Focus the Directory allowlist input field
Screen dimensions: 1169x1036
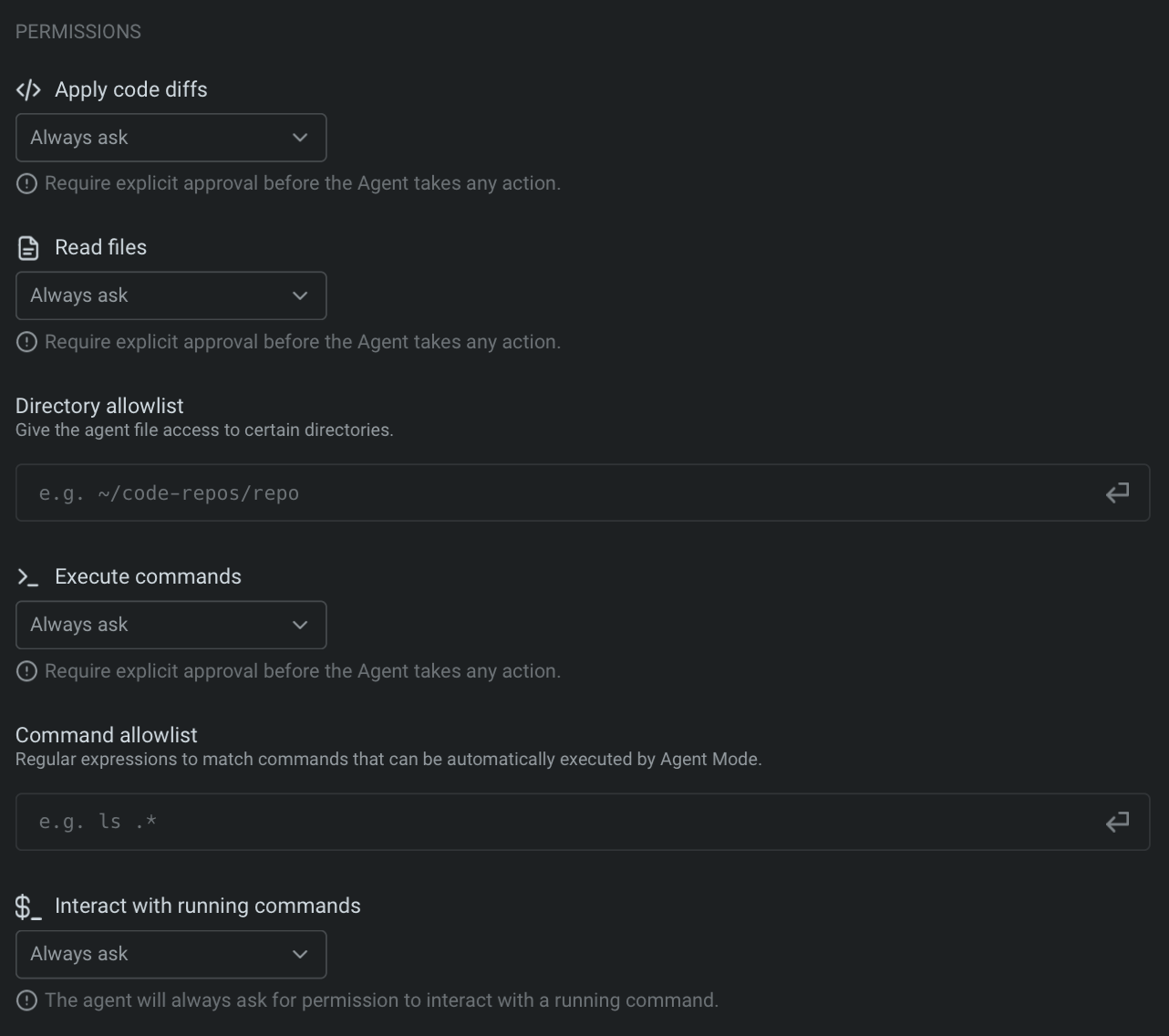click(x=547, y=493)
